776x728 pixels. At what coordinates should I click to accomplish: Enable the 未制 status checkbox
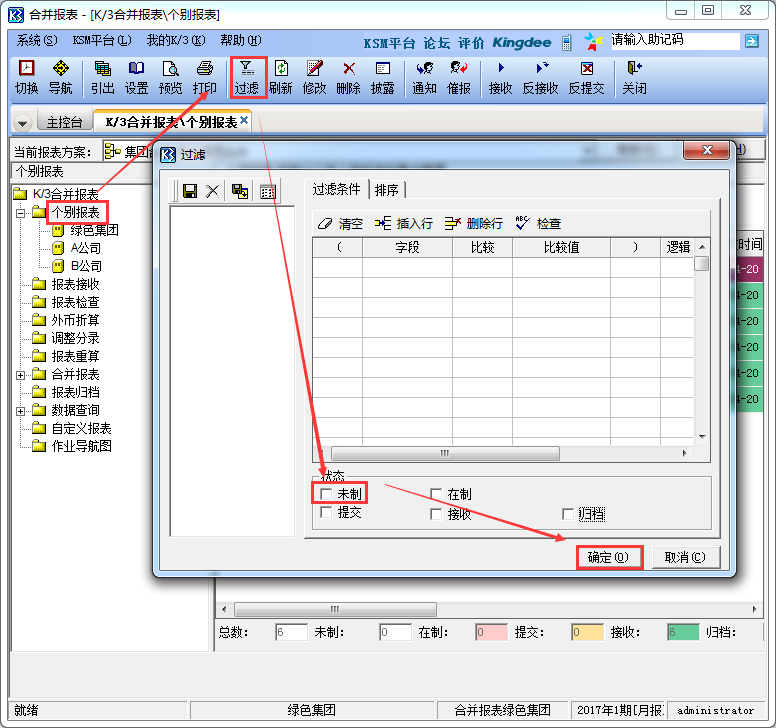click(326, 494)
